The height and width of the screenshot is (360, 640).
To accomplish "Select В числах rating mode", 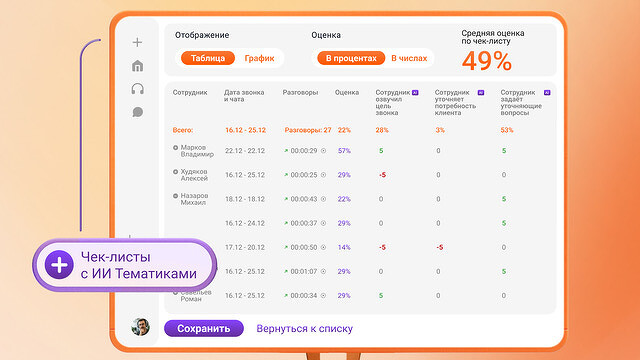I will pos(409,58).
